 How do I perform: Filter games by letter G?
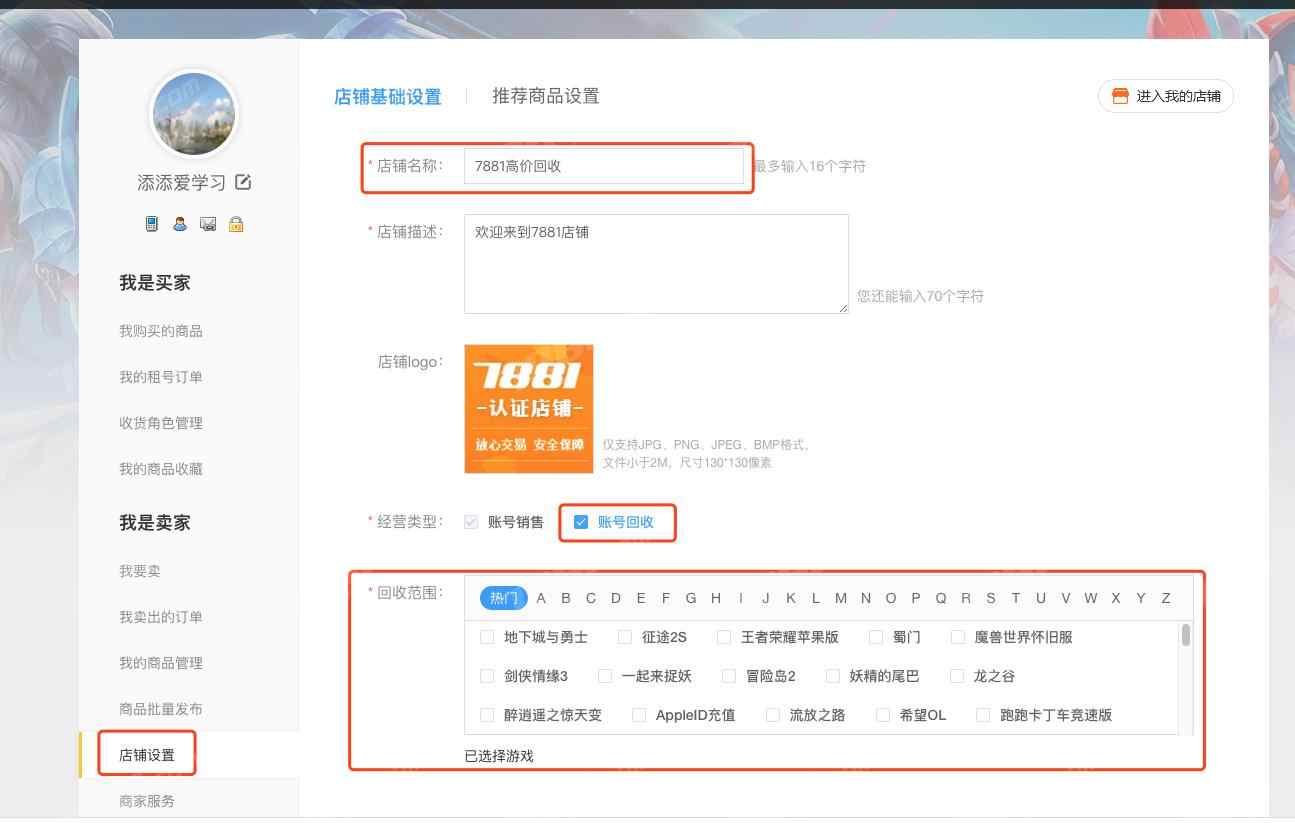(691, 598)
